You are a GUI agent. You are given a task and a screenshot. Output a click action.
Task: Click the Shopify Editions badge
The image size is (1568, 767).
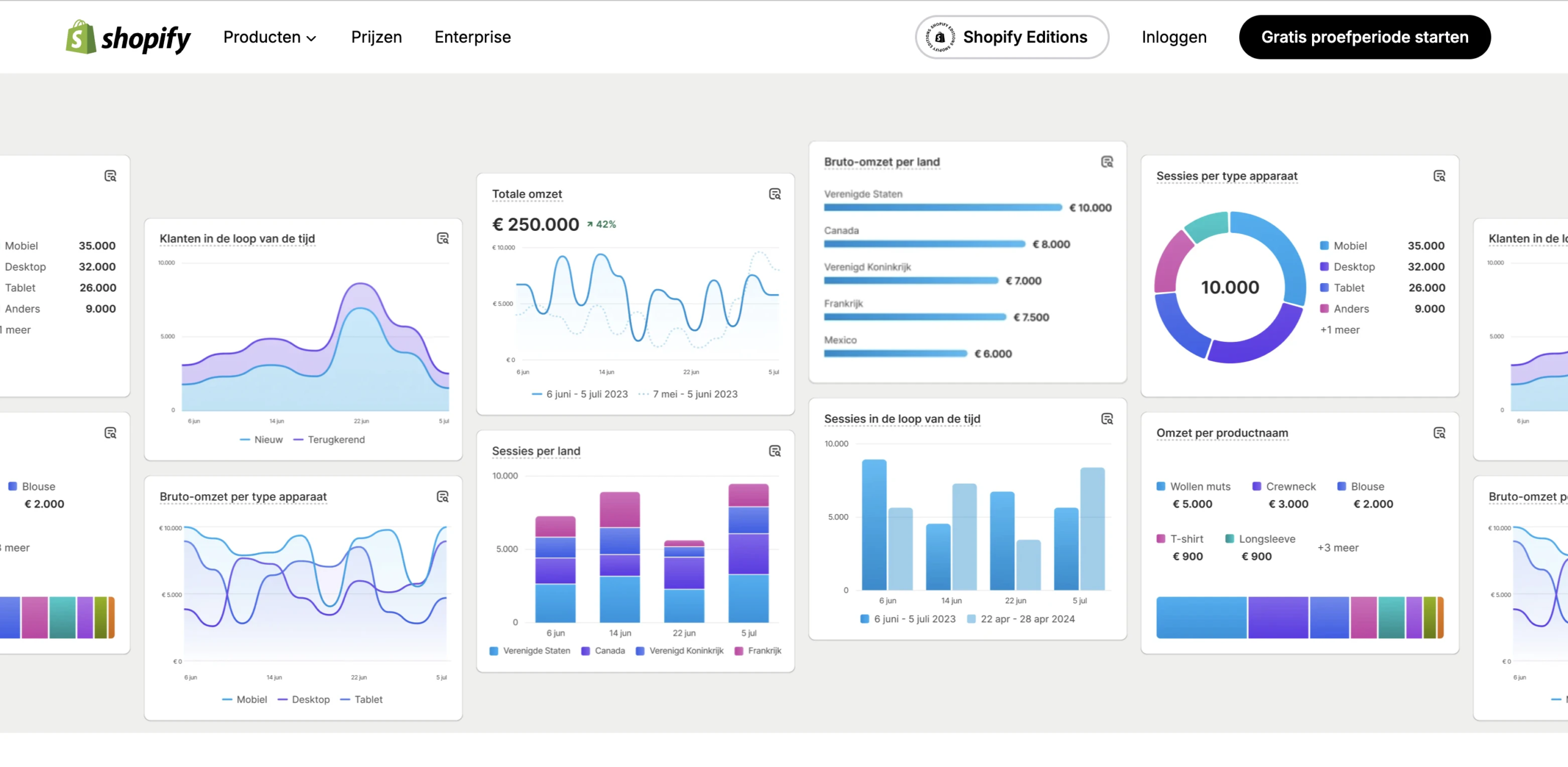pos(1012,37)
